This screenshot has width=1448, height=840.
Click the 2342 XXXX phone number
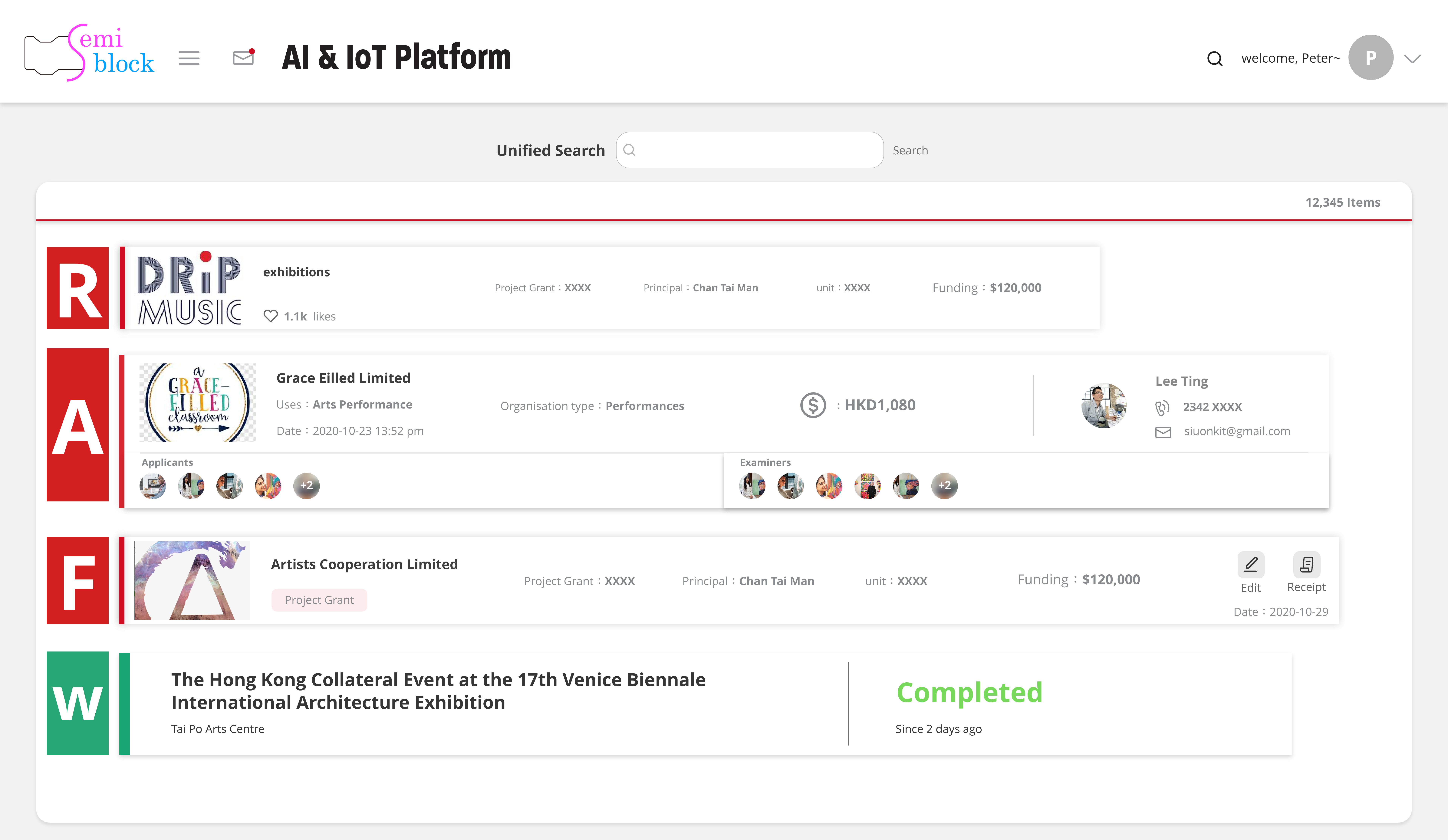click(x=1212, y=407)
